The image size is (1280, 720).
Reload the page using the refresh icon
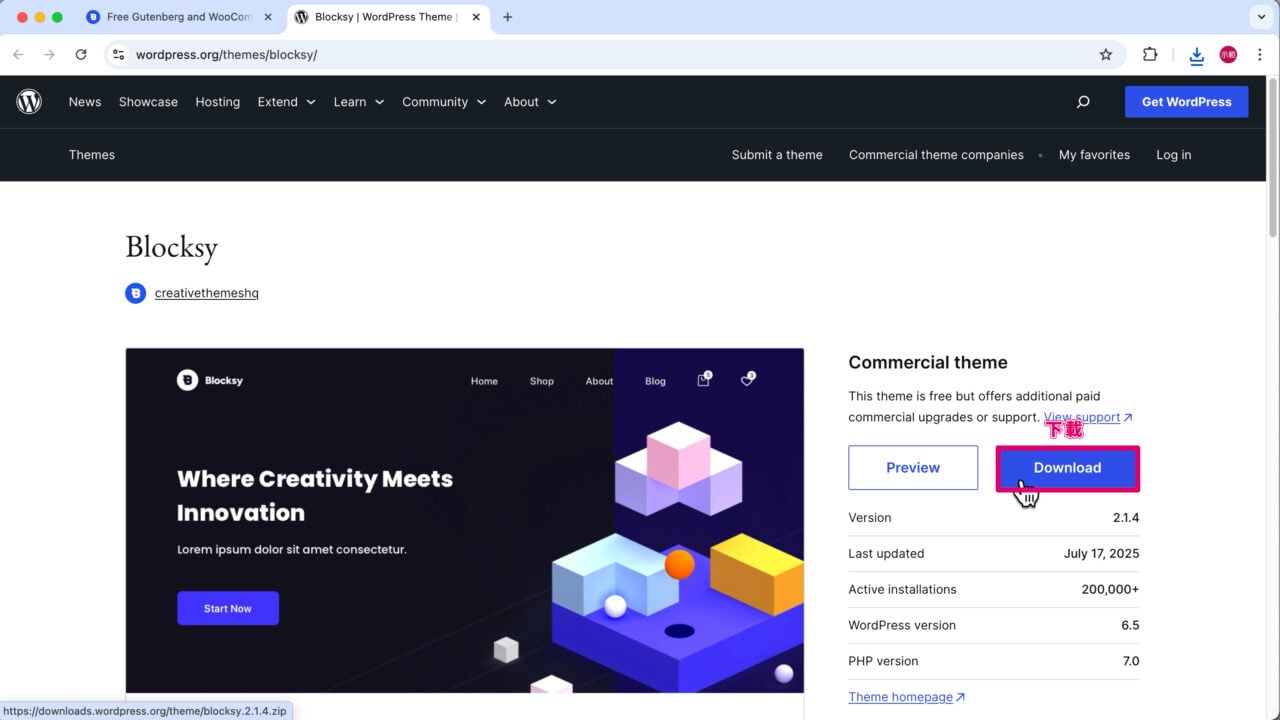[x=81, y=55]
